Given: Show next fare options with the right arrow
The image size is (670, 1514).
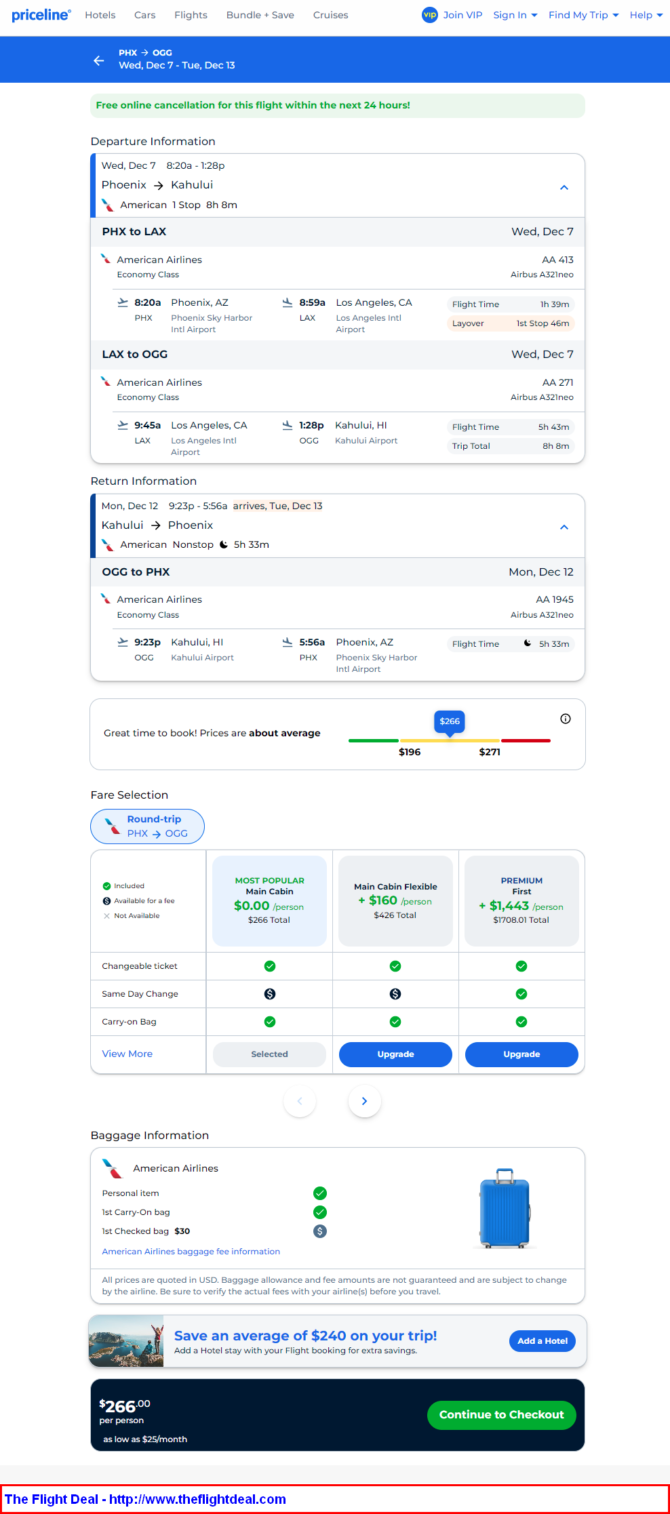Looking at the screenshot, I should point(364,1101).
